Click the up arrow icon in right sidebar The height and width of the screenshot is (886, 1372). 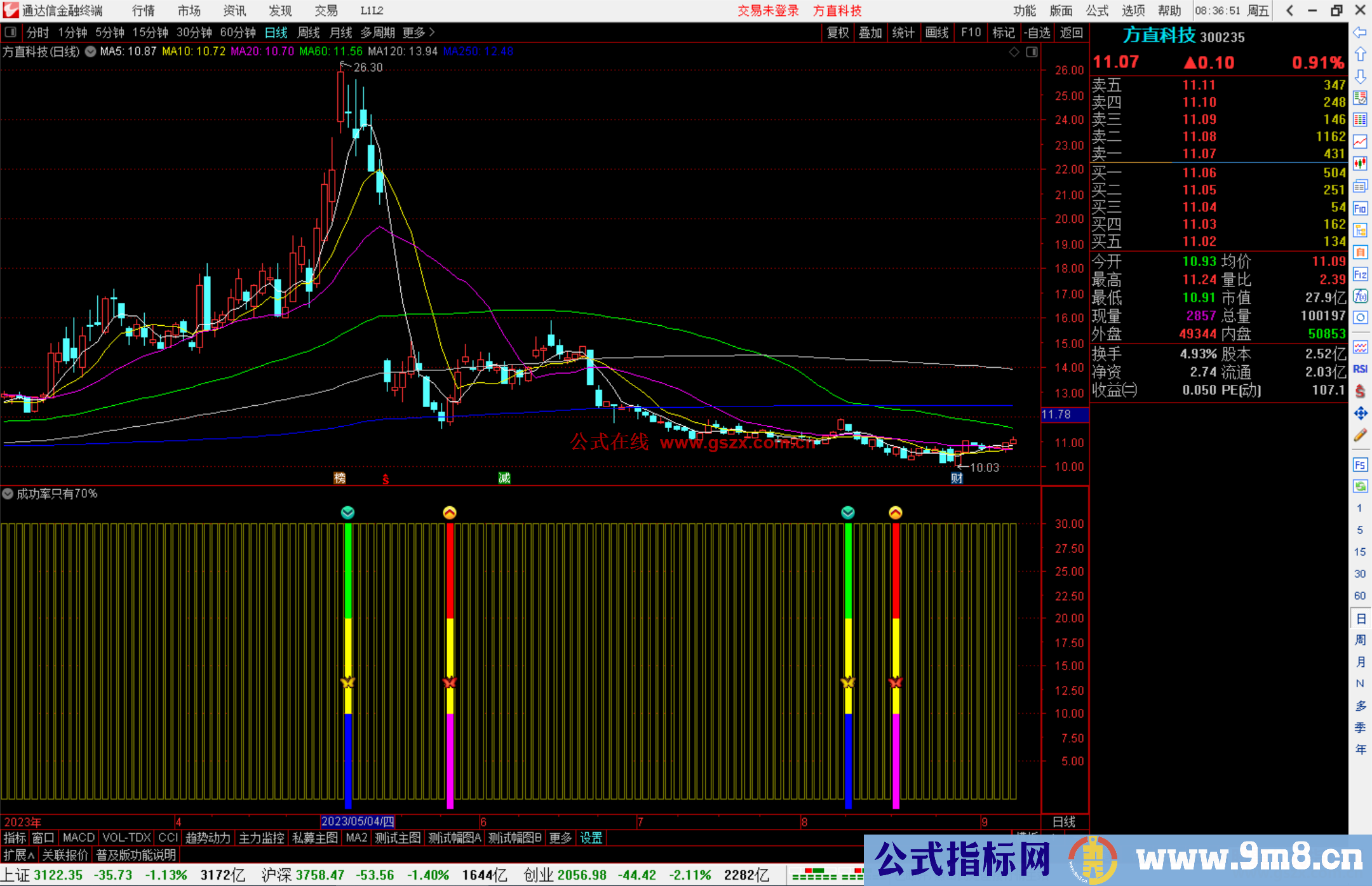[x=1359, y=54]
